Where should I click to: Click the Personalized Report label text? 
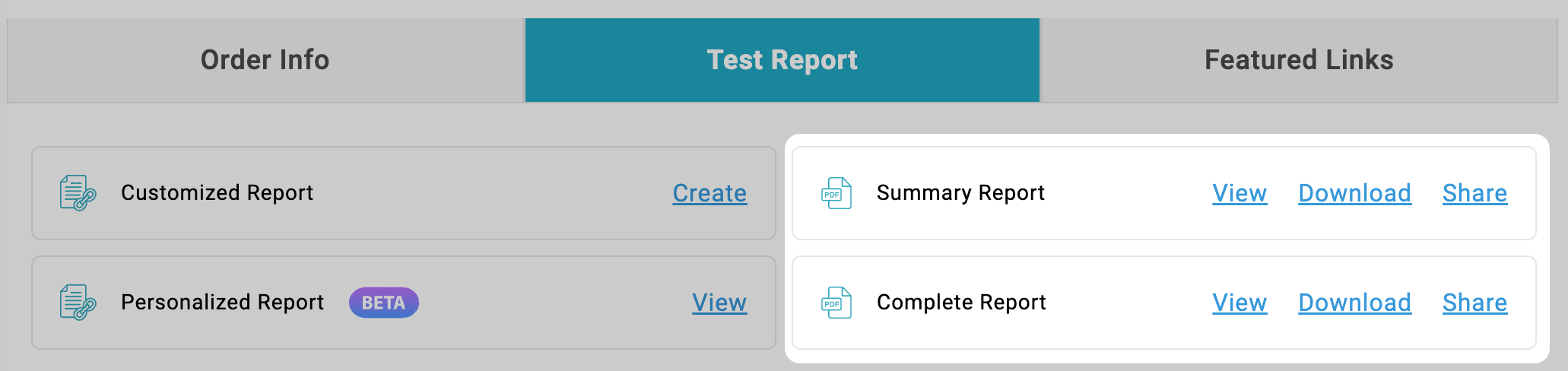pos(222,303)
